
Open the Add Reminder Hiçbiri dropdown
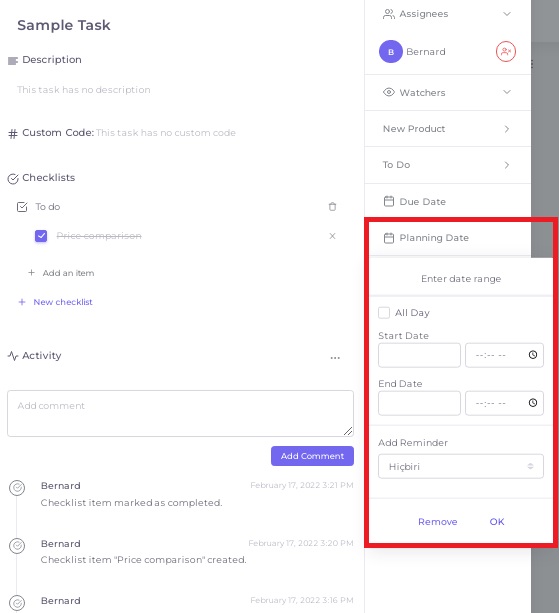pyautogui.click(x=460, y=466)
